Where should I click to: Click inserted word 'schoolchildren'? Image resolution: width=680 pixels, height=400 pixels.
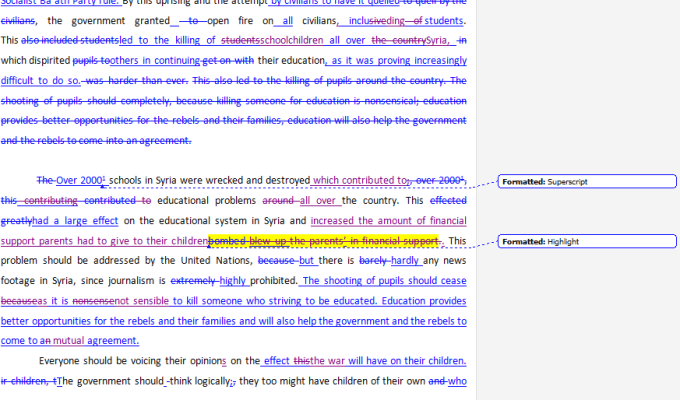(x=292, y=40)
